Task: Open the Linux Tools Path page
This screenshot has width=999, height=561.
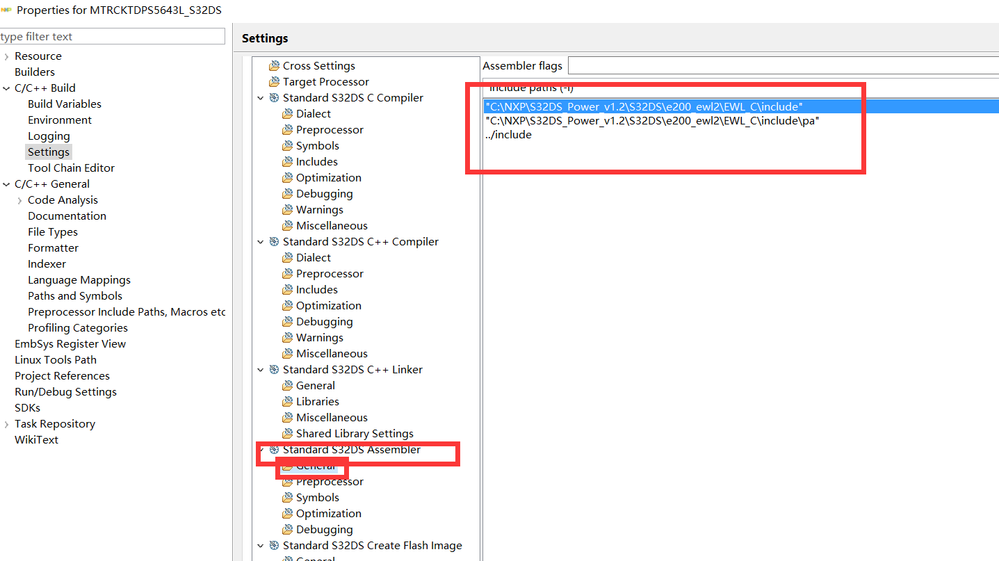Action: [55, 360]
